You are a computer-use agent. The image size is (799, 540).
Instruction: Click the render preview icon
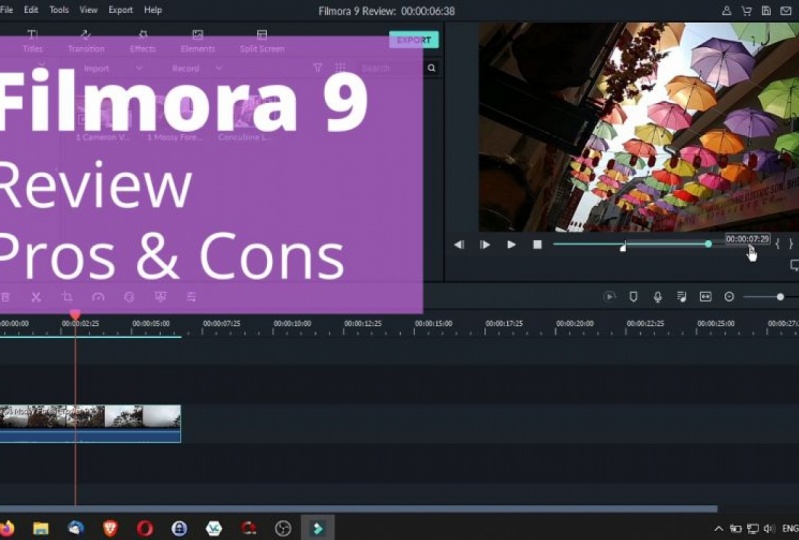pyautogui.click(x=609, y=296)
